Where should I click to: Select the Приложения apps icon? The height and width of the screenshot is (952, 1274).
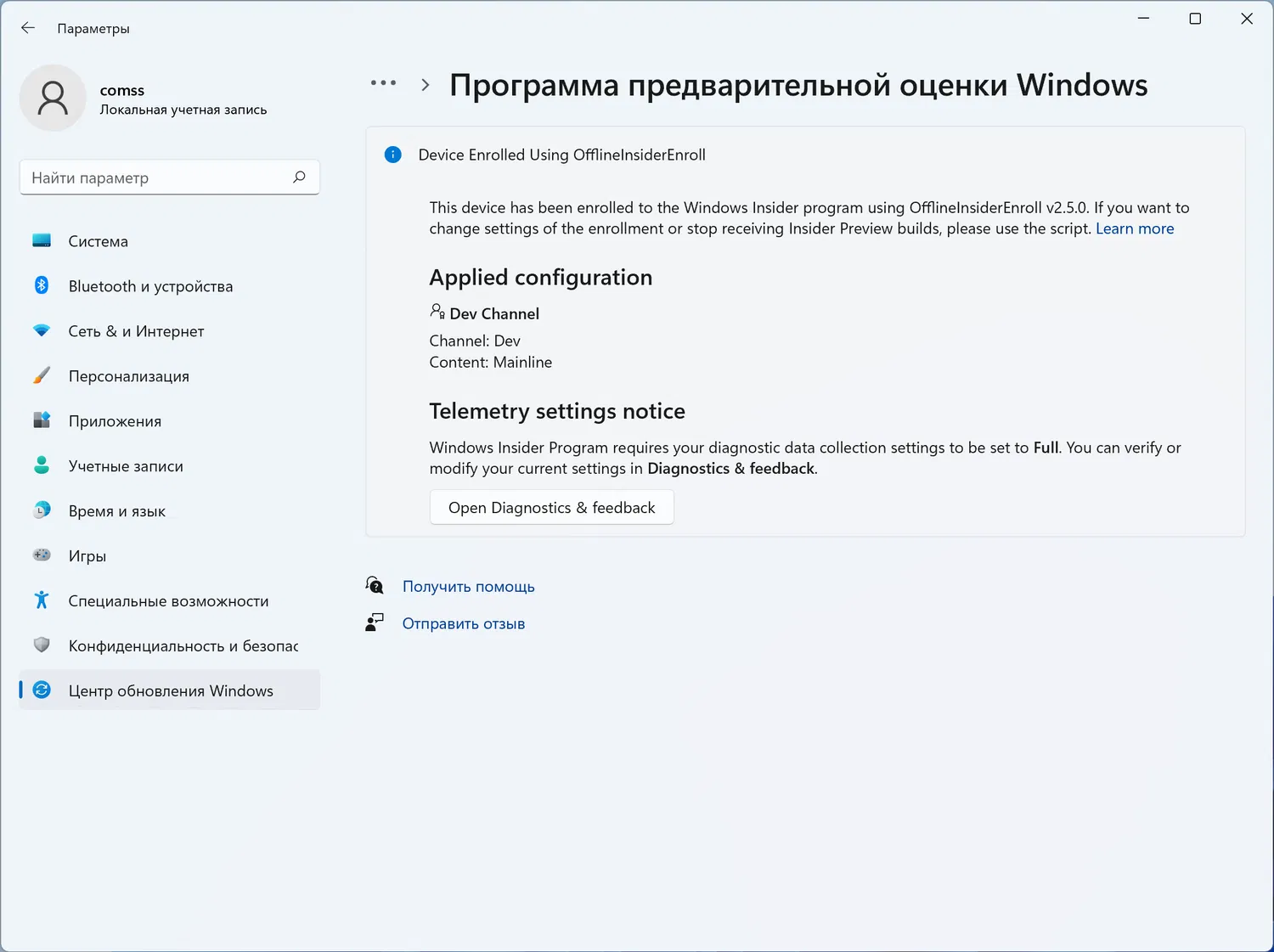42,420
